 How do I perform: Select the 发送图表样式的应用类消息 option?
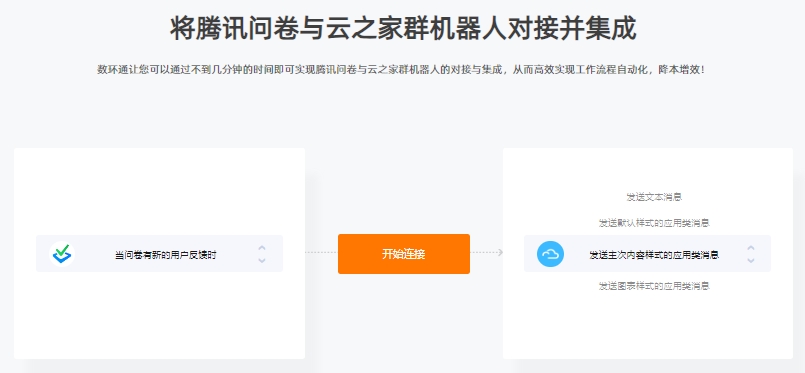point(654,286)
